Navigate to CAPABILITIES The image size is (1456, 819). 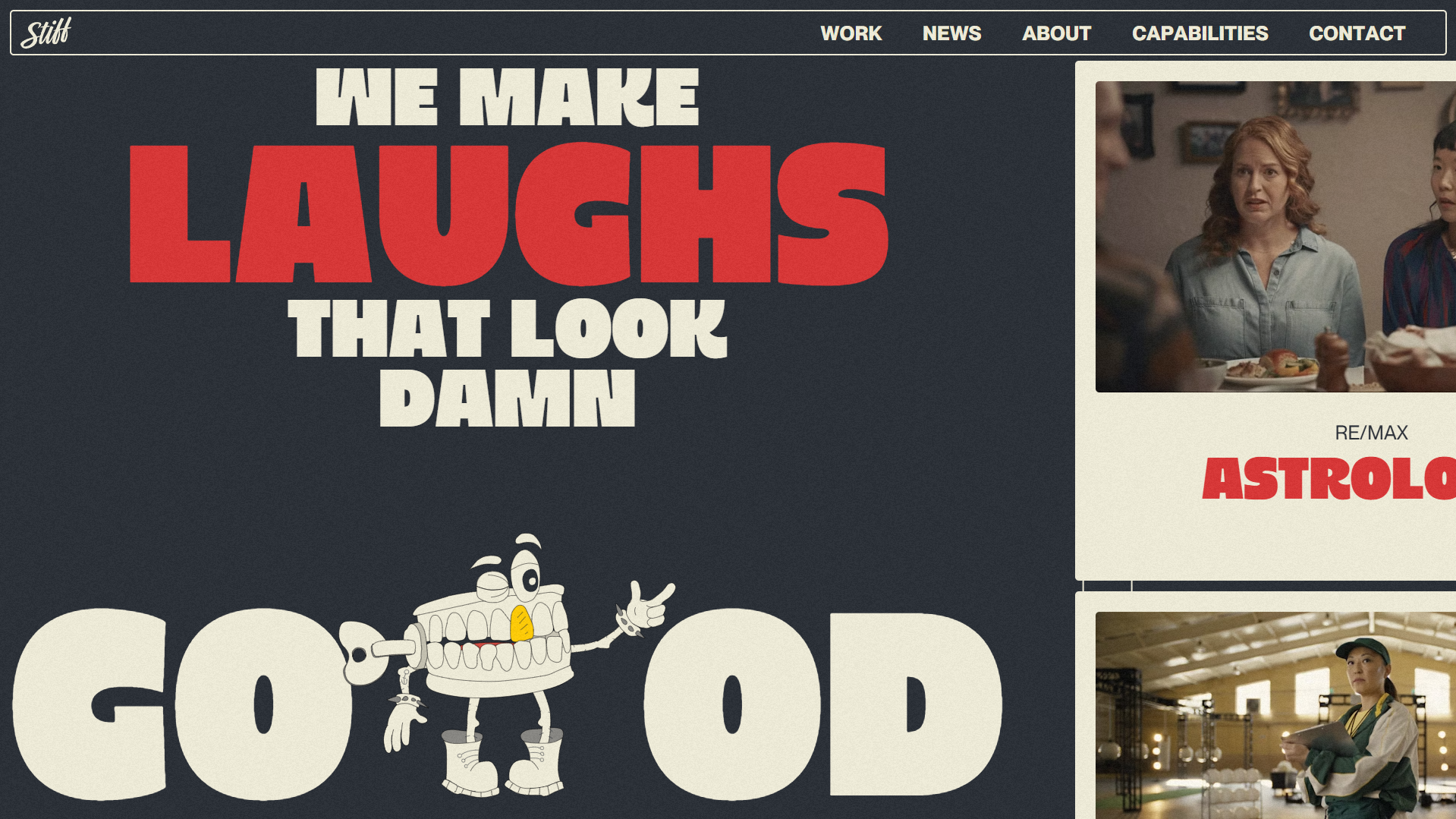point(1200,33)
